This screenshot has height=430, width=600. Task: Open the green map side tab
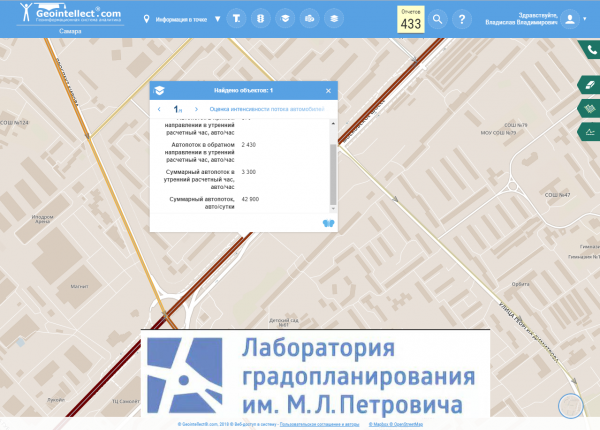pyautogui.click(x=590, y=108)
